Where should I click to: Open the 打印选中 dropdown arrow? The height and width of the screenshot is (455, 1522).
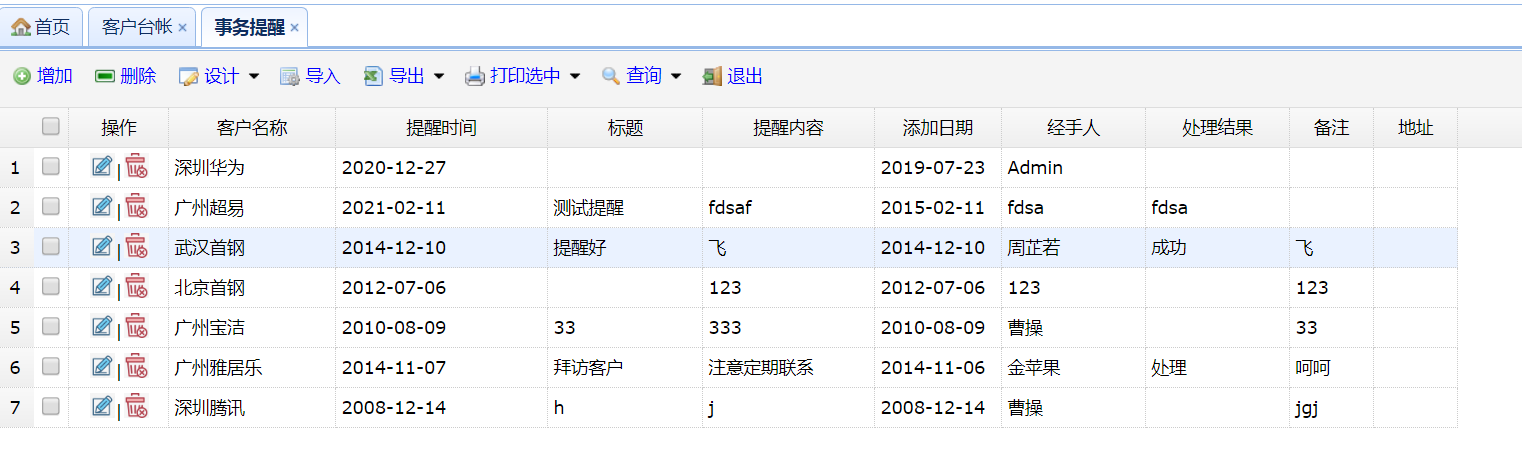[x=576, y=77]
